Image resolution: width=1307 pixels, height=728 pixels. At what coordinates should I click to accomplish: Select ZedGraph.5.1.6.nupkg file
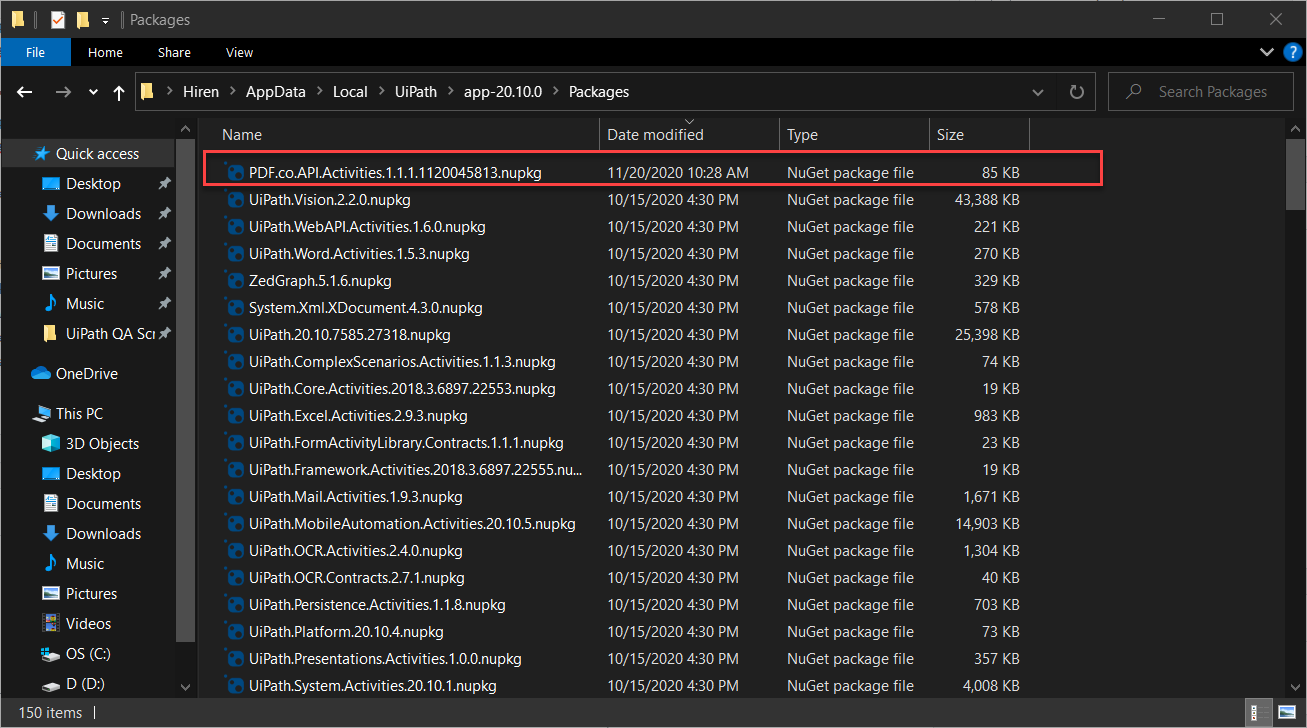320,281
